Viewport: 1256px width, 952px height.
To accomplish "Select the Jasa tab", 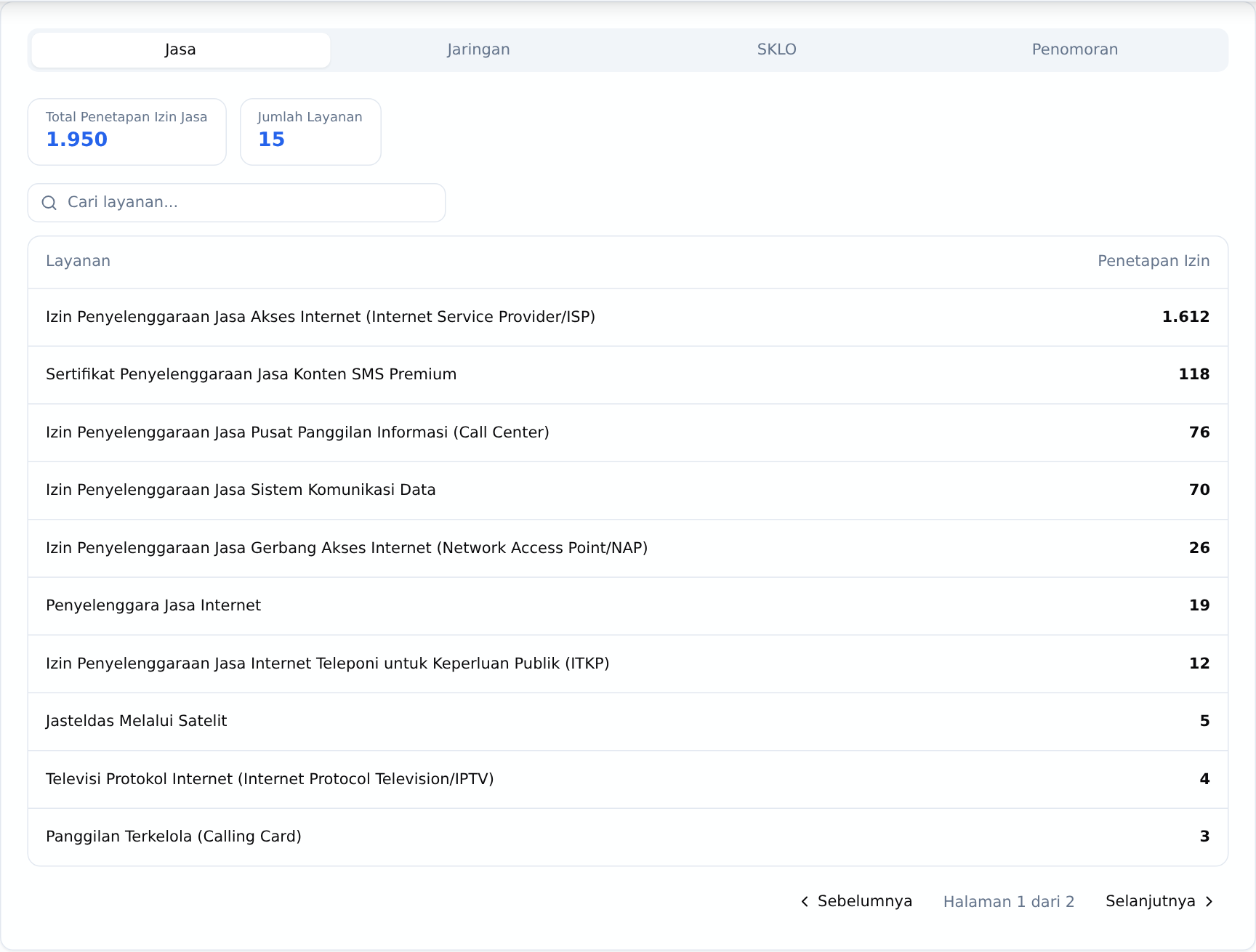I will [180, 49].
